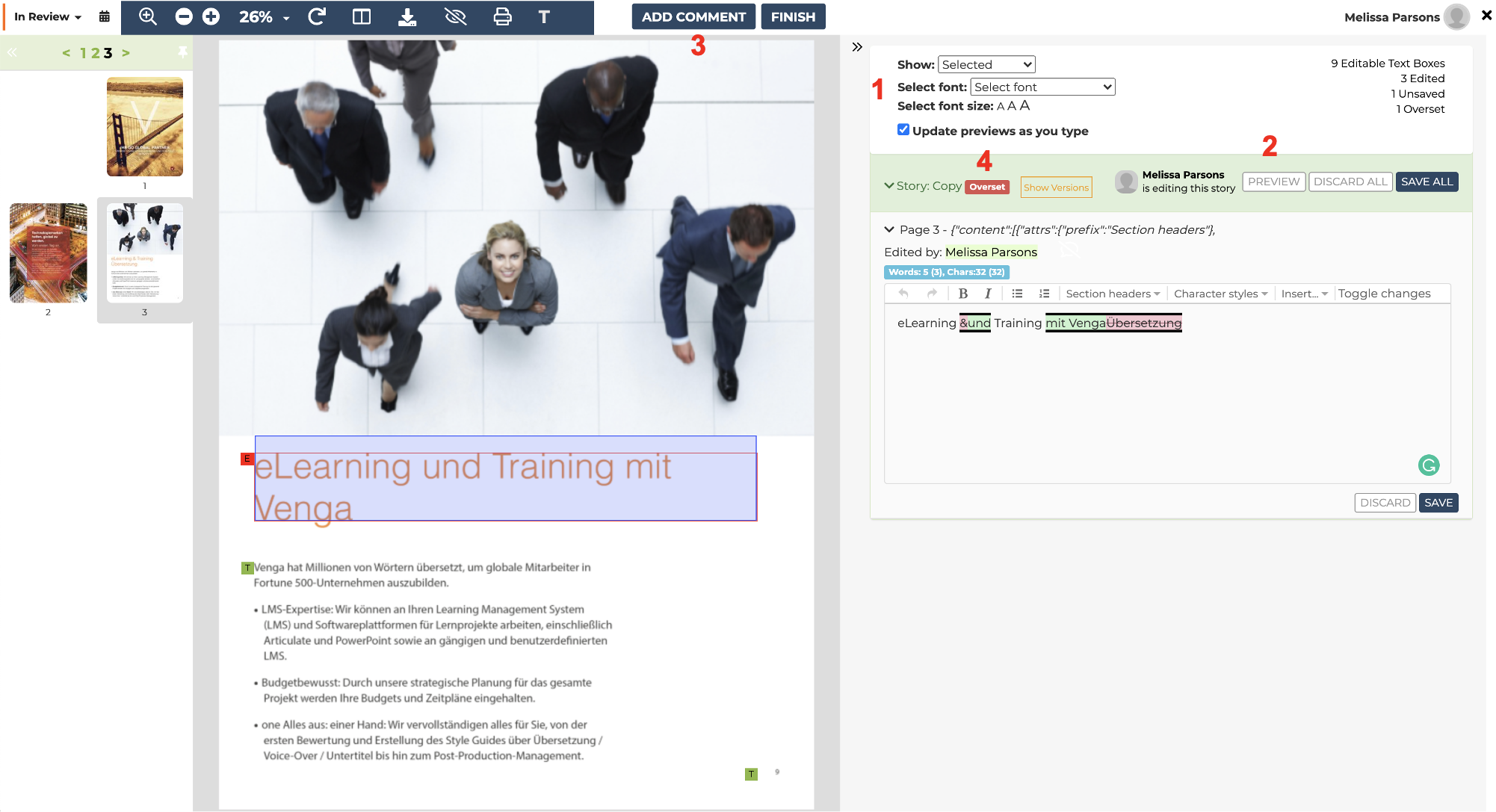Open the In Review status menu
This screenshot has height=812, width=1496.
tap(48, 16)
